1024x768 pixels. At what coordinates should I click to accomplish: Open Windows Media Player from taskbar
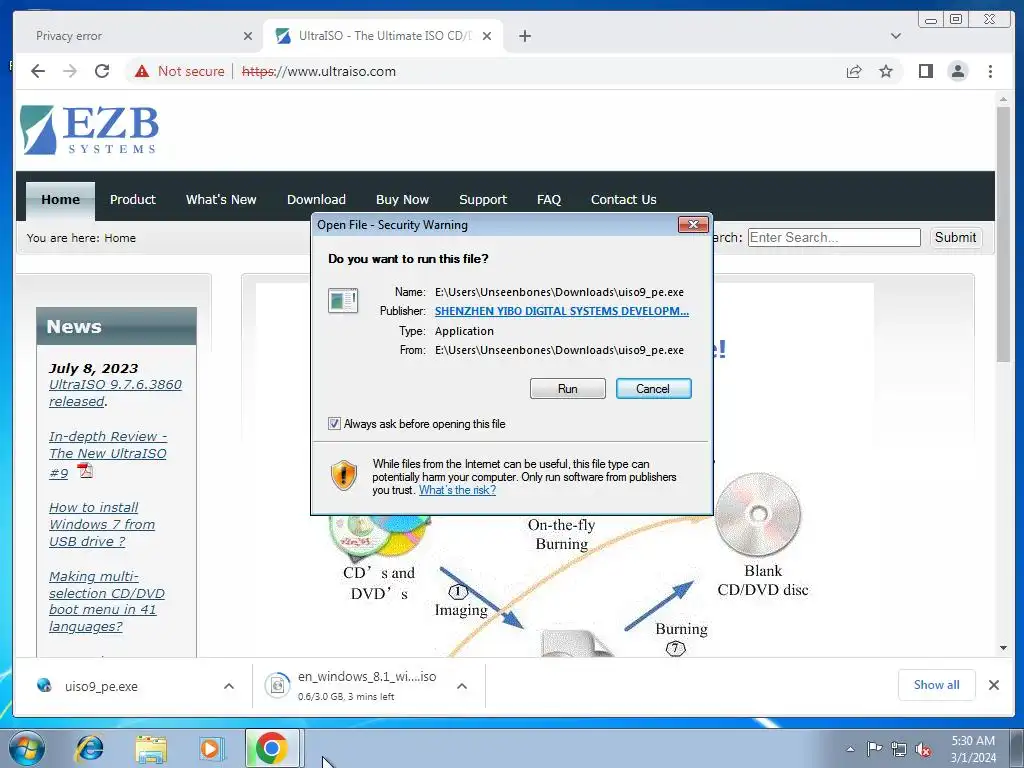pos(211,748)
